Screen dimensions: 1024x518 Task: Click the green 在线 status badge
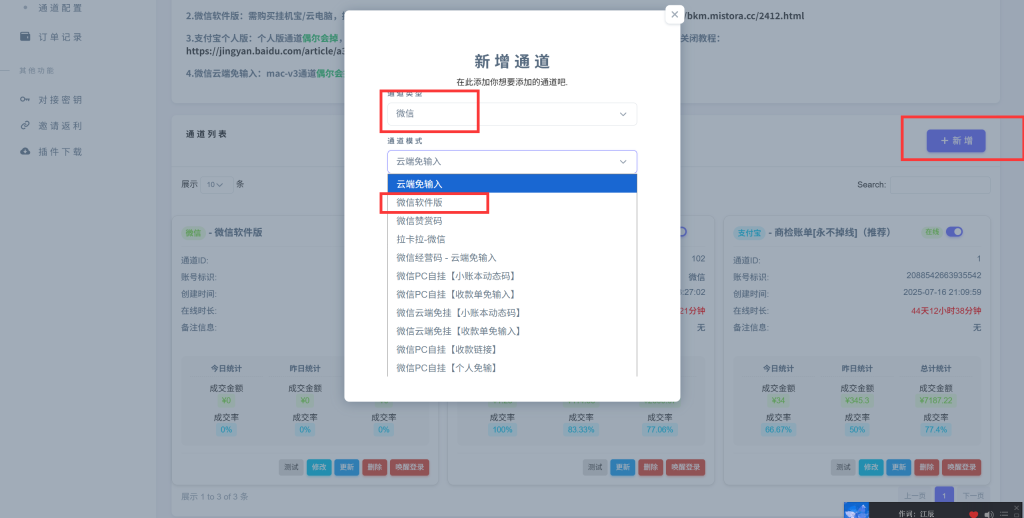click(x=931, y=232)
